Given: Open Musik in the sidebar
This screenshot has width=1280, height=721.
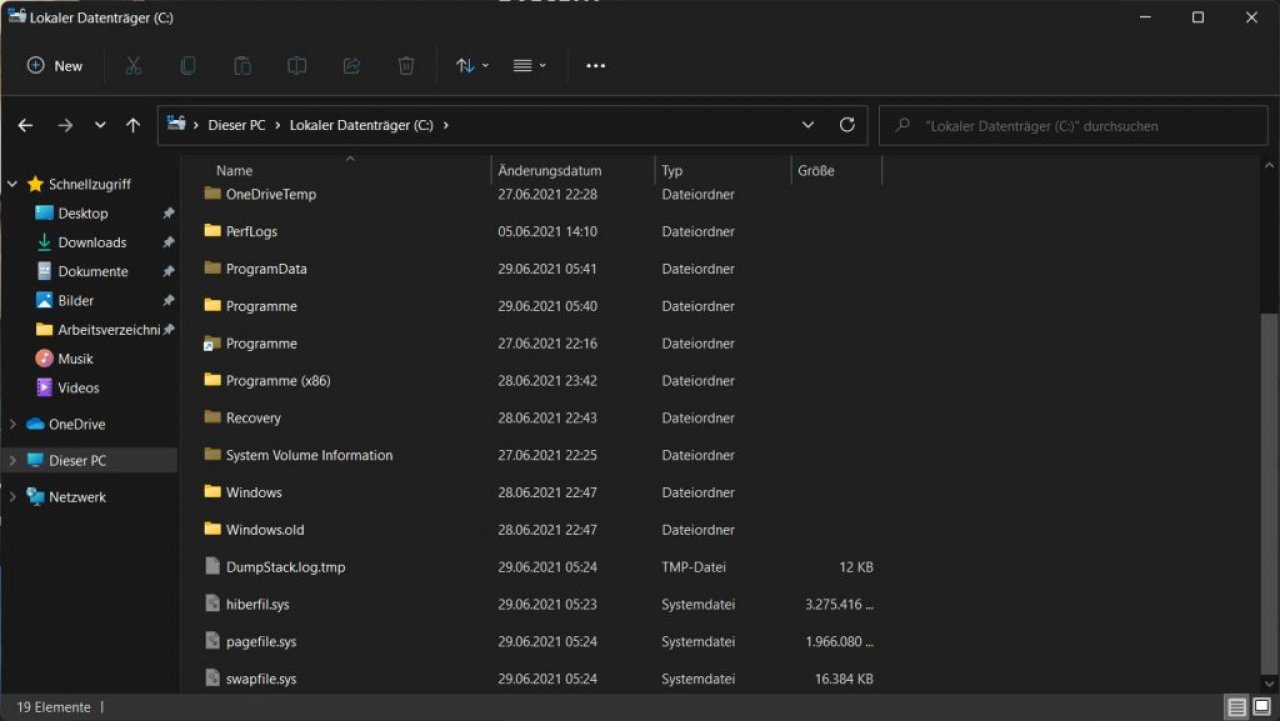Looking at the screenshot, I should [x=75, y=358].
